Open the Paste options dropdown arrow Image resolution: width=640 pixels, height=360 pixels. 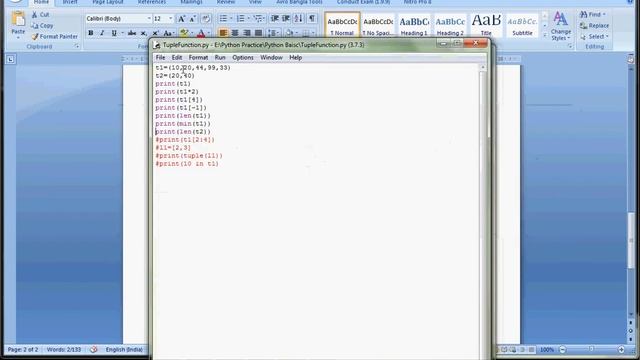[18, 37]
